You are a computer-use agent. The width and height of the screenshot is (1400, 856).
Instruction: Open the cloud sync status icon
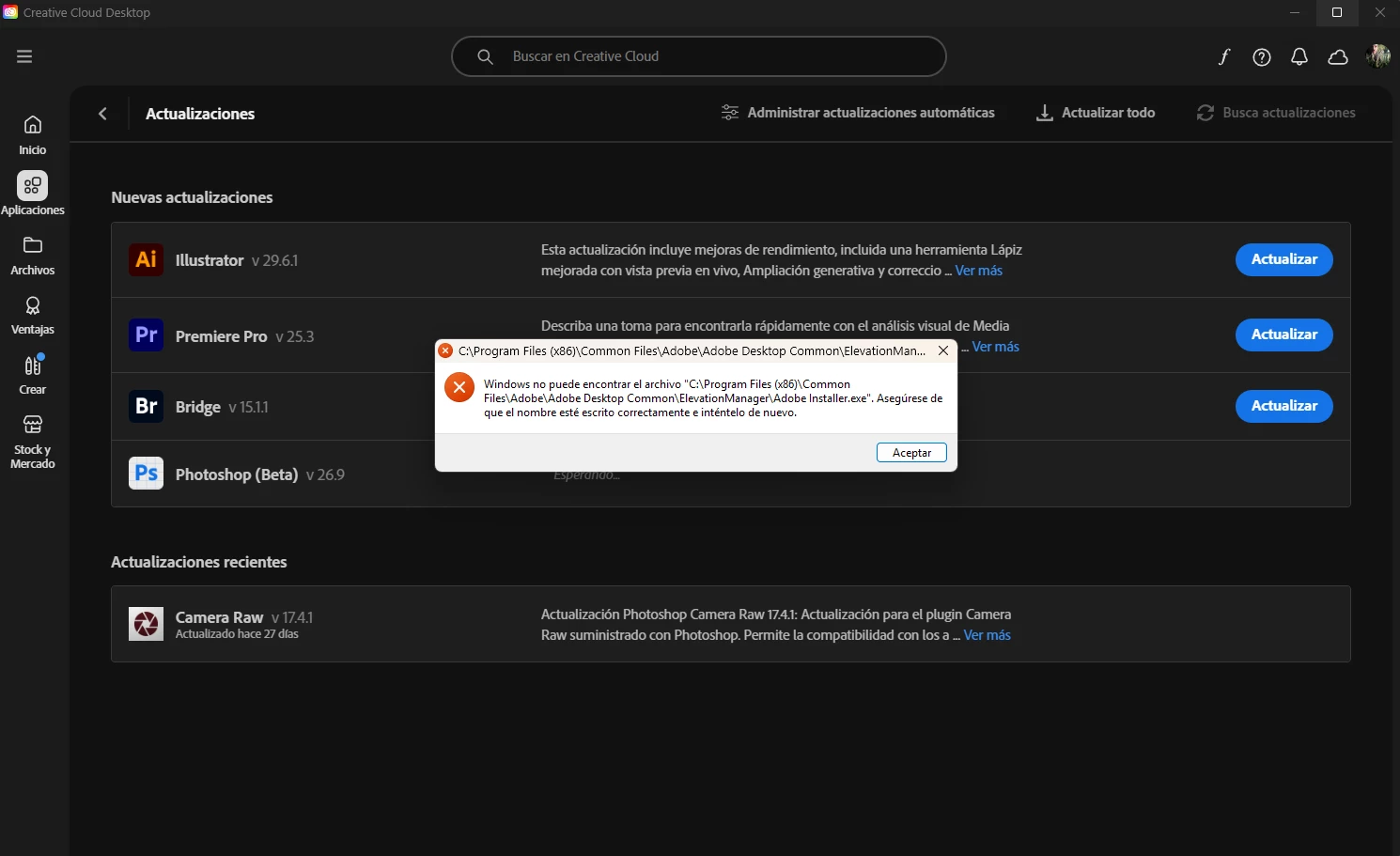click(1338, 57)
